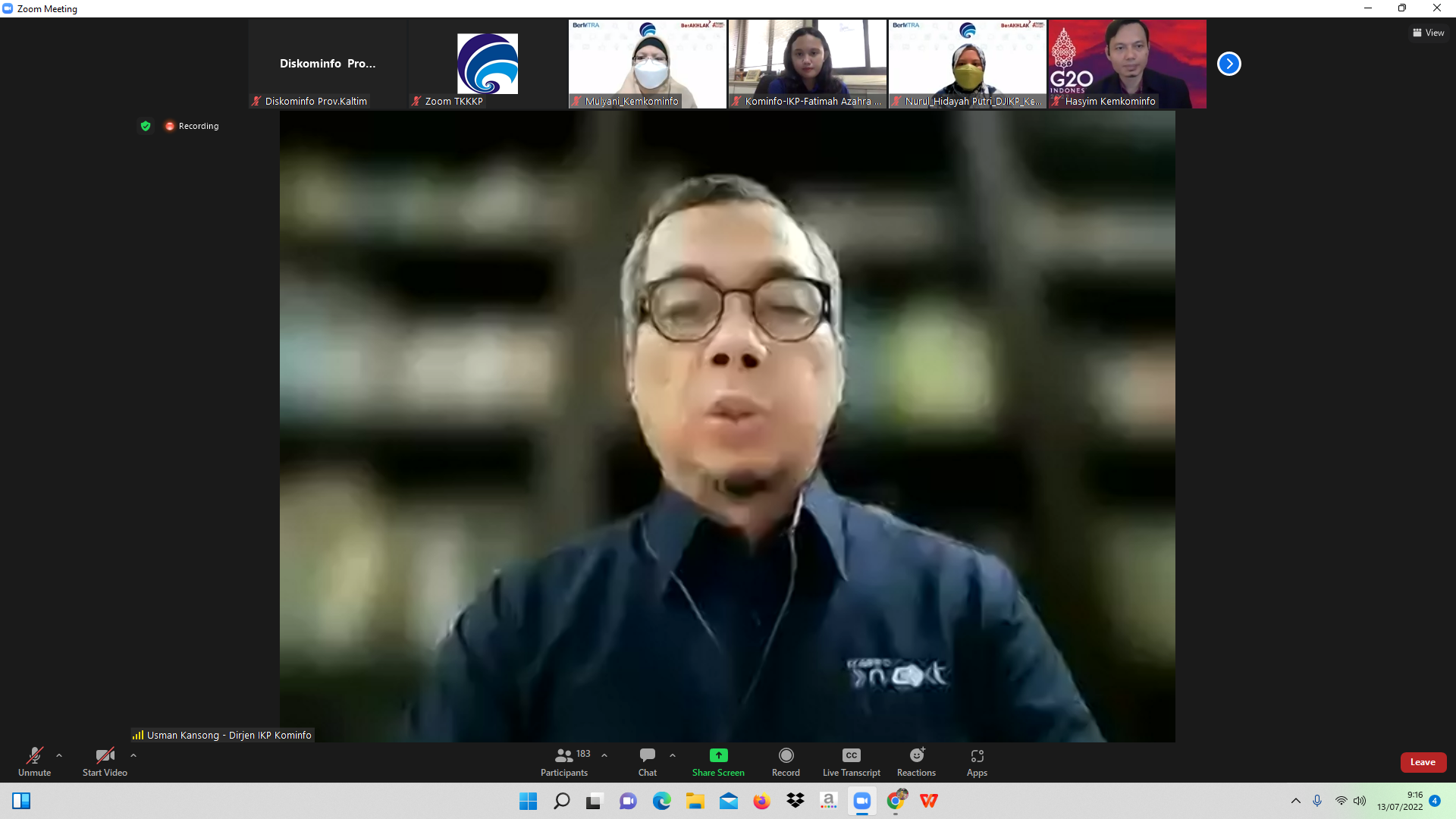
Task: Click the Recording indicator label
Action: [x=198, y=126]
